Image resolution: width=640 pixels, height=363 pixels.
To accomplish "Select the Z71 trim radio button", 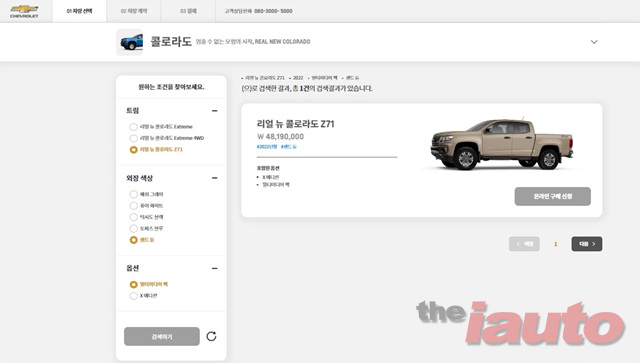I will 133,149.
